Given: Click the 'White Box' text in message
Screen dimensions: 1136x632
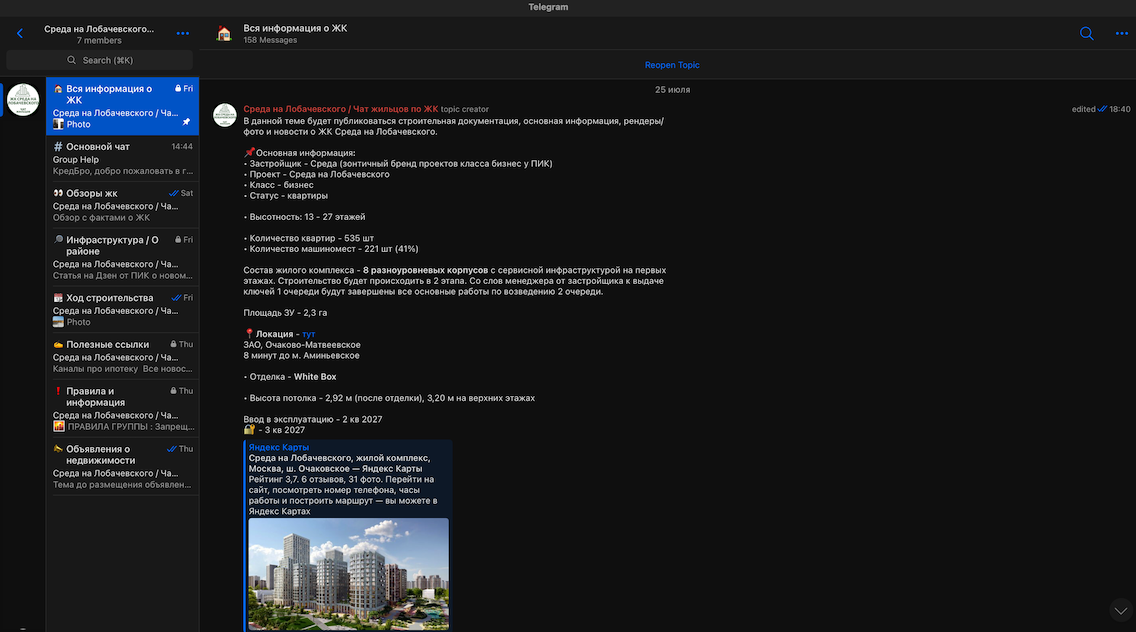Looking at the screenshot, I should tap(314, 377).
